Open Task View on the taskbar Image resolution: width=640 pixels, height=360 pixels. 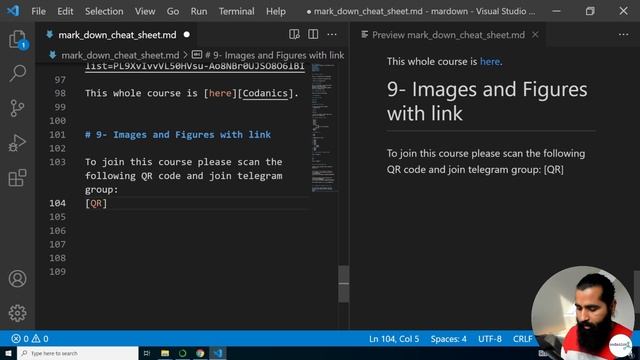[x=147, y=353]
